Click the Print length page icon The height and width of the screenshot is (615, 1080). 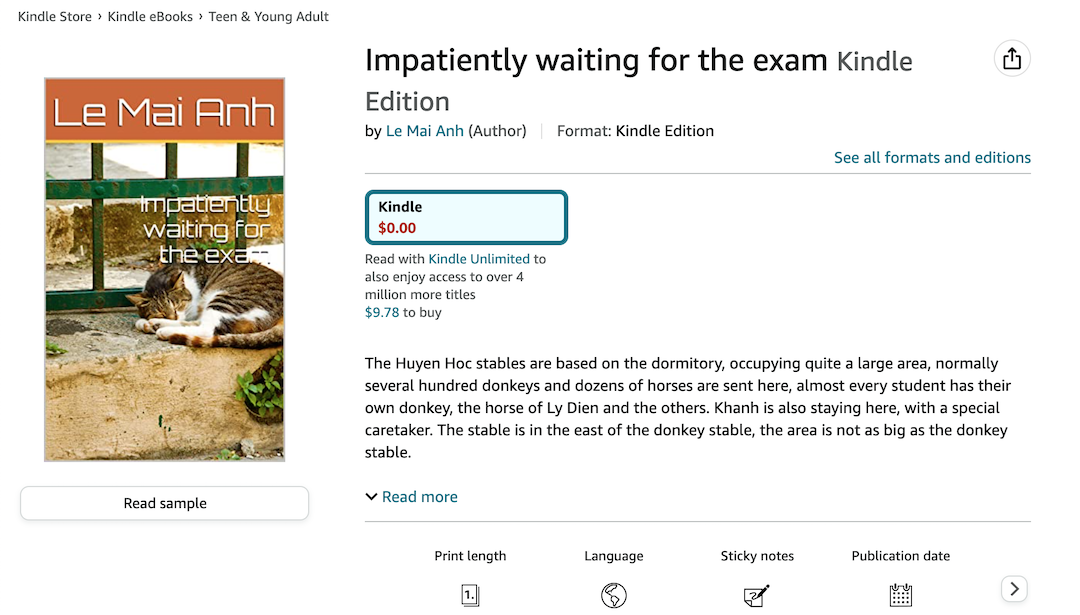(x=470, y=594)
